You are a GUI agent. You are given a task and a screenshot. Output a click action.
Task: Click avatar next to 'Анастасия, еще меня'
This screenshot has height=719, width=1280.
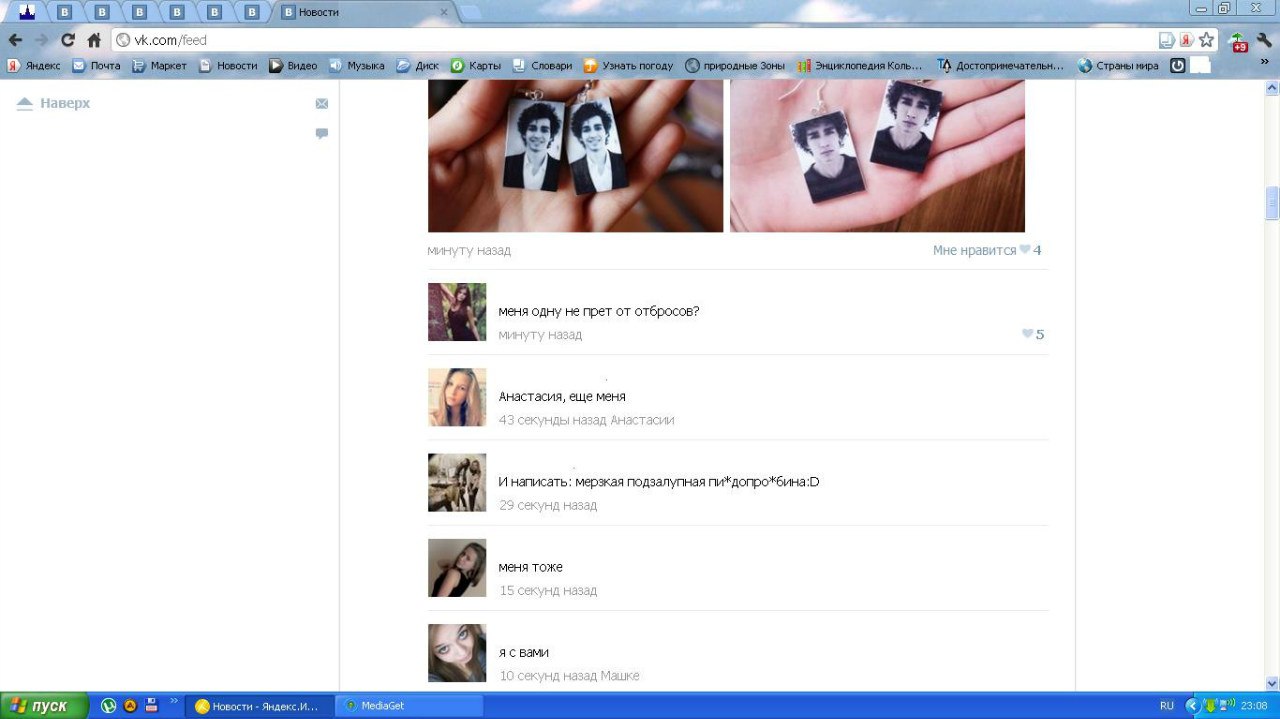[x=457, y=397]
